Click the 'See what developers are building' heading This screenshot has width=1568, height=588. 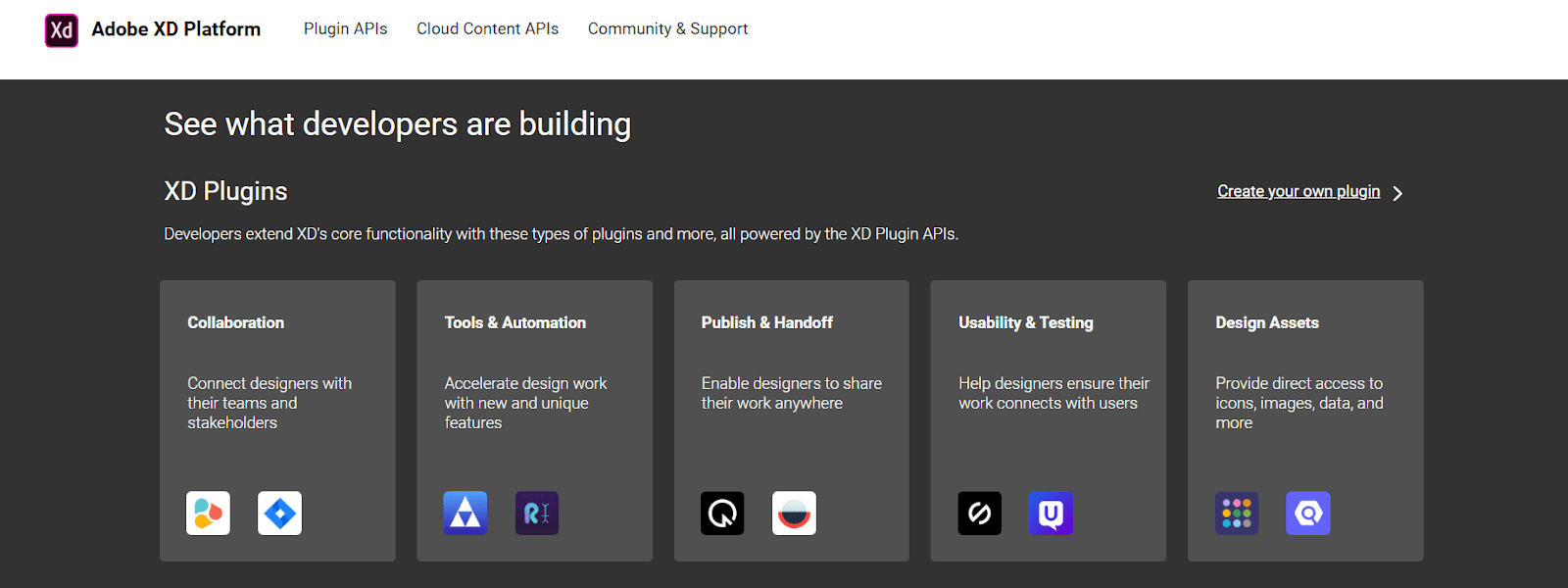398,124
